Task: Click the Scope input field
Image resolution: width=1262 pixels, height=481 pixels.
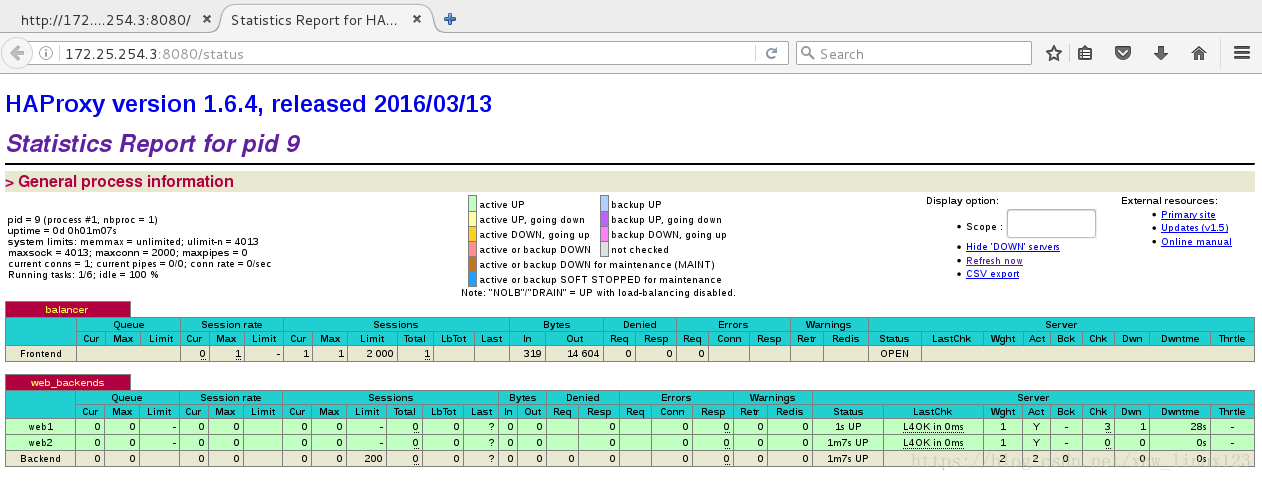Action: coord(1051,224)
